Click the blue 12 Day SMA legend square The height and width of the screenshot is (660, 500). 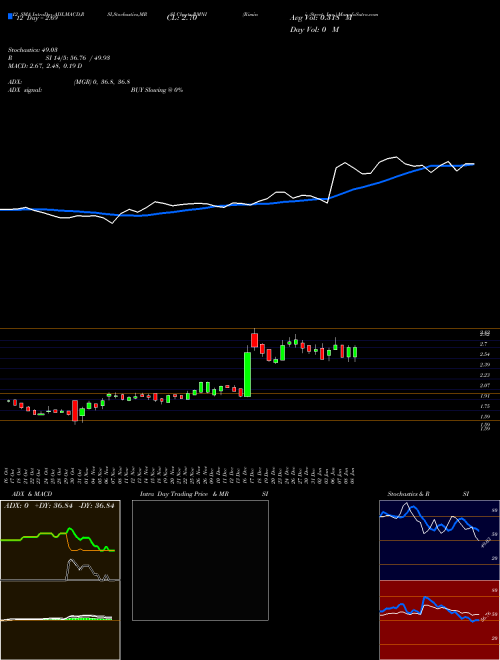[10, 16]
